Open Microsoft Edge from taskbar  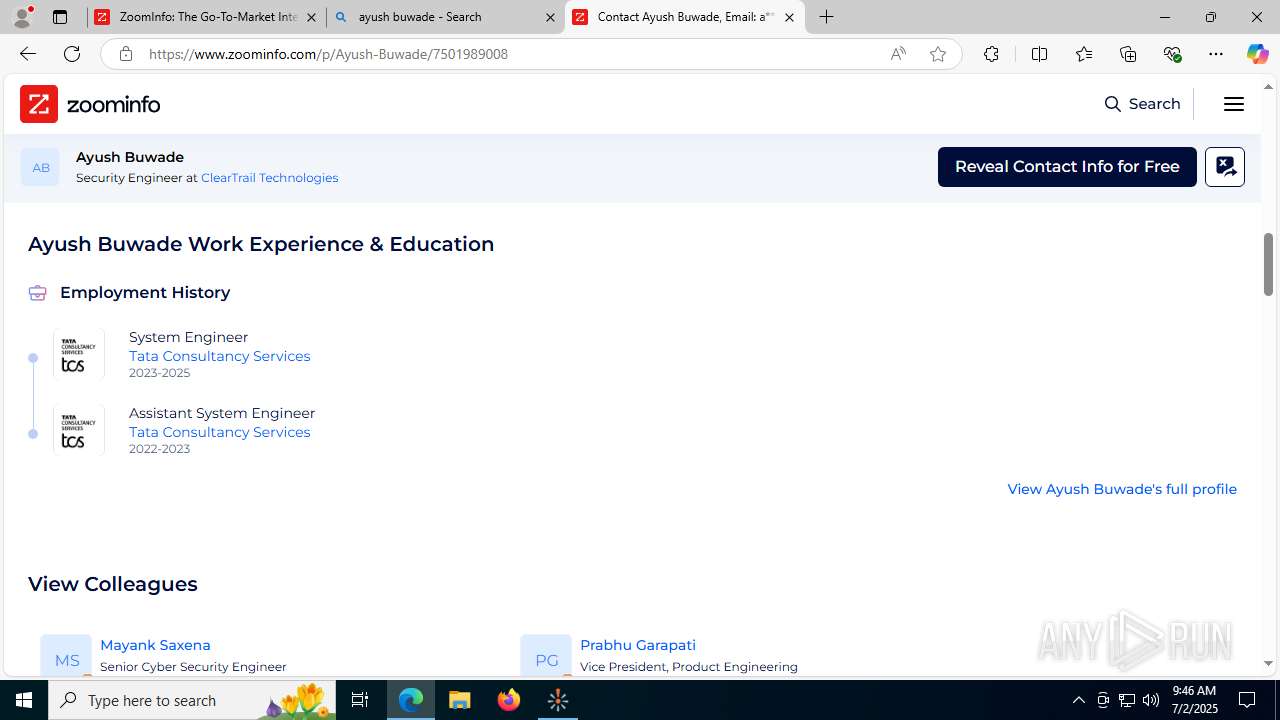411,700
